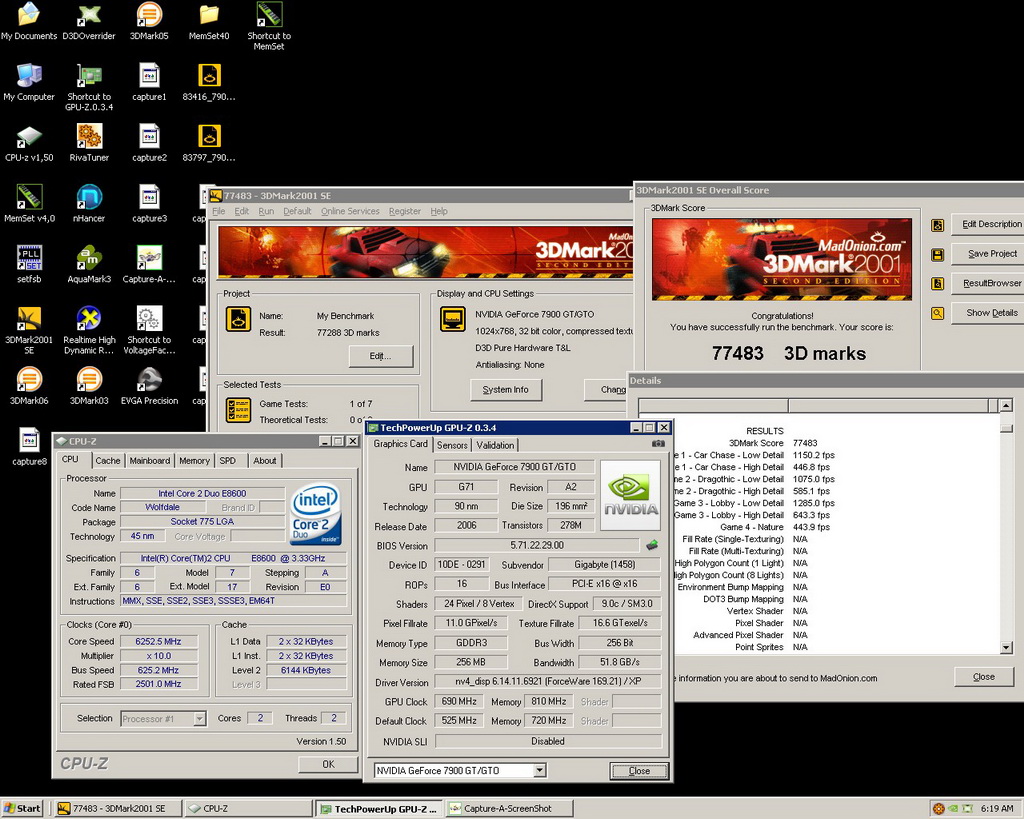Switch to Sensors tab in GPU-Z
The width and height of the screenshot is (1024, 819).
[452, 445]
